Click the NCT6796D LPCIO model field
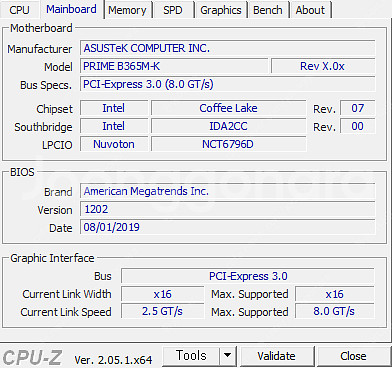The image size is (392, 368). [x=228, y=144]
